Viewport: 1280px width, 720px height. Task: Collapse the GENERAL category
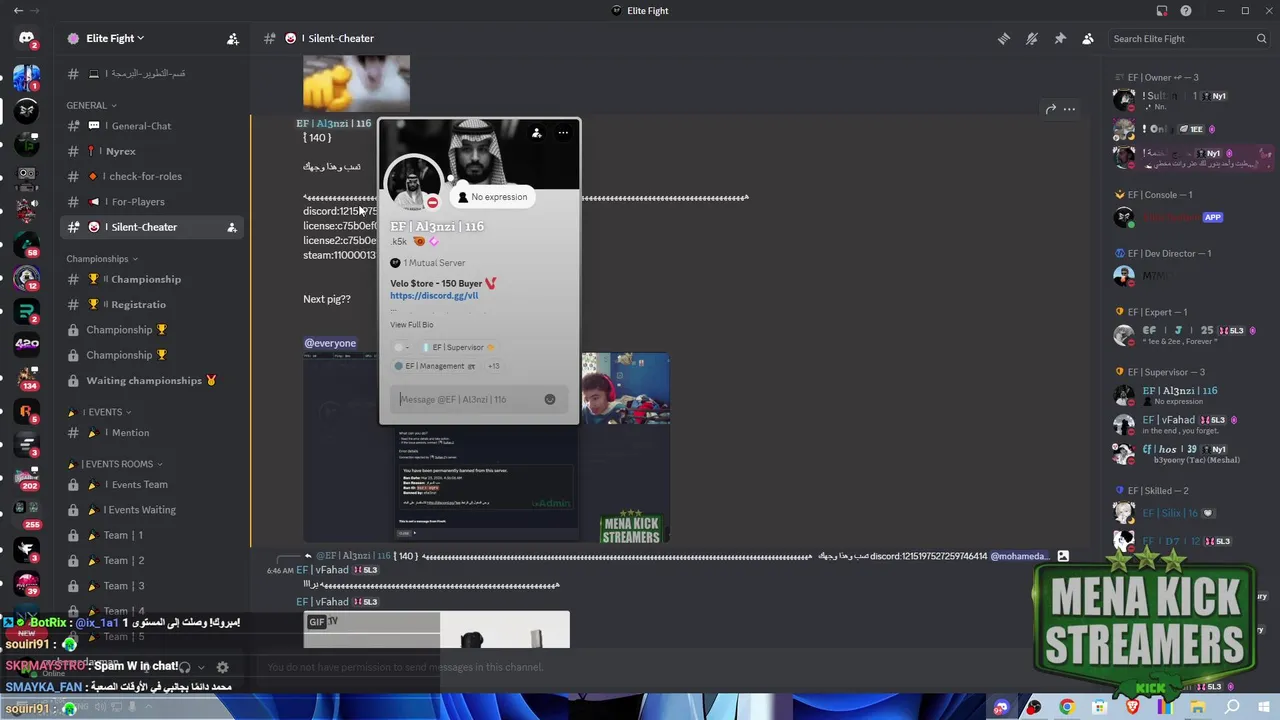click(x=91, y=105)
